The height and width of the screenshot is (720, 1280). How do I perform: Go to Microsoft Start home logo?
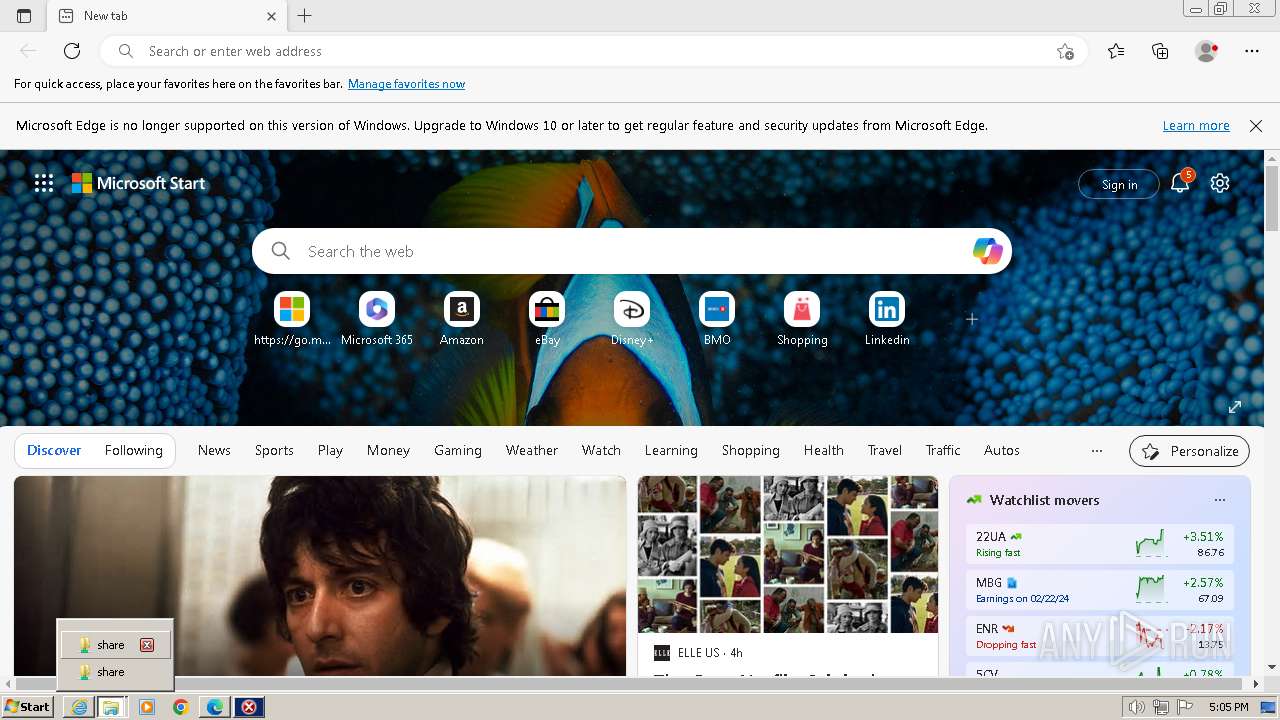coord(138,183)
